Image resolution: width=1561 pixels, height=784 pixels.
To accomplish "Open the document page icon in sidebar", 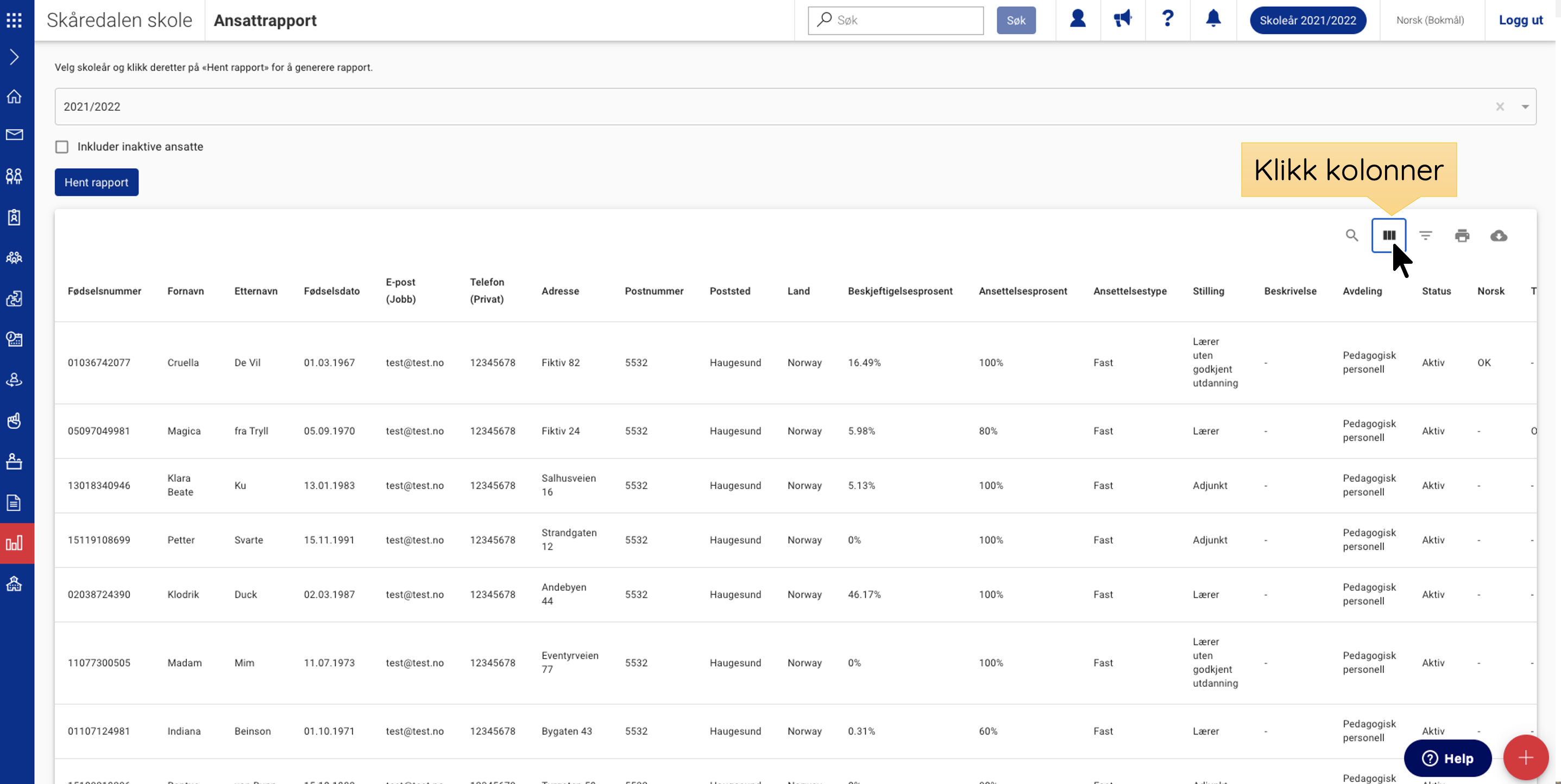I will tap(14, 502).
